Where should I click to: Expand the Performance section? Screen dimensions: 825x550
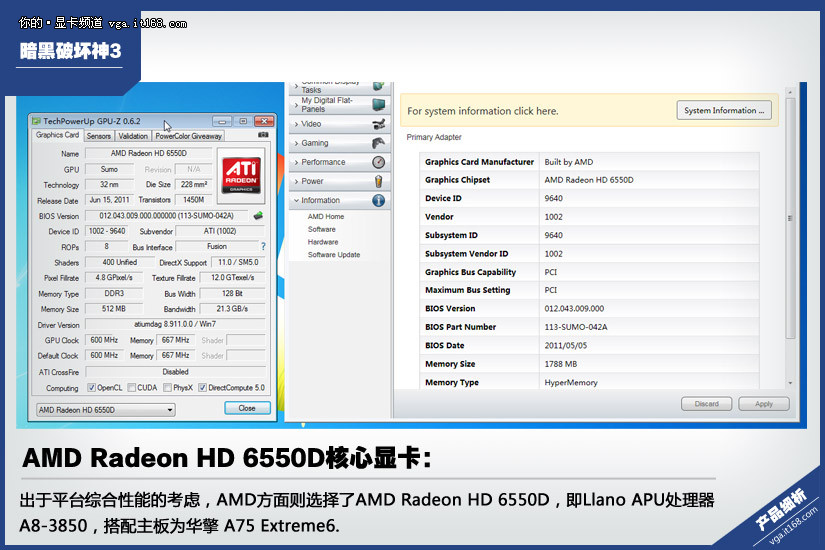coord(339,162)
